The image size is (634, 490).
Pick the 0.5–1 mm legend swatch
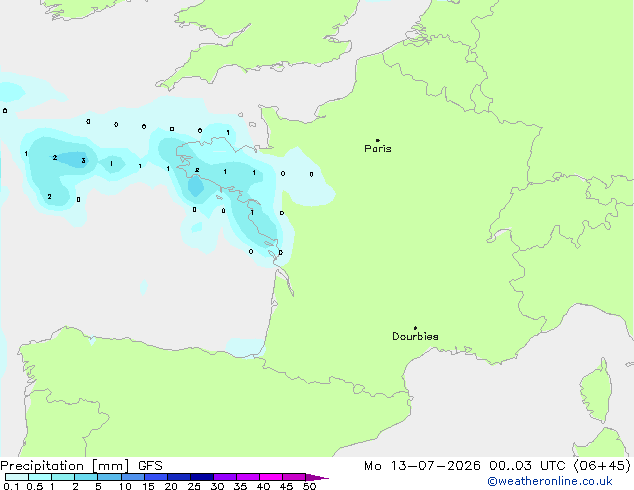pyautogui.click(x=40, y=477)
